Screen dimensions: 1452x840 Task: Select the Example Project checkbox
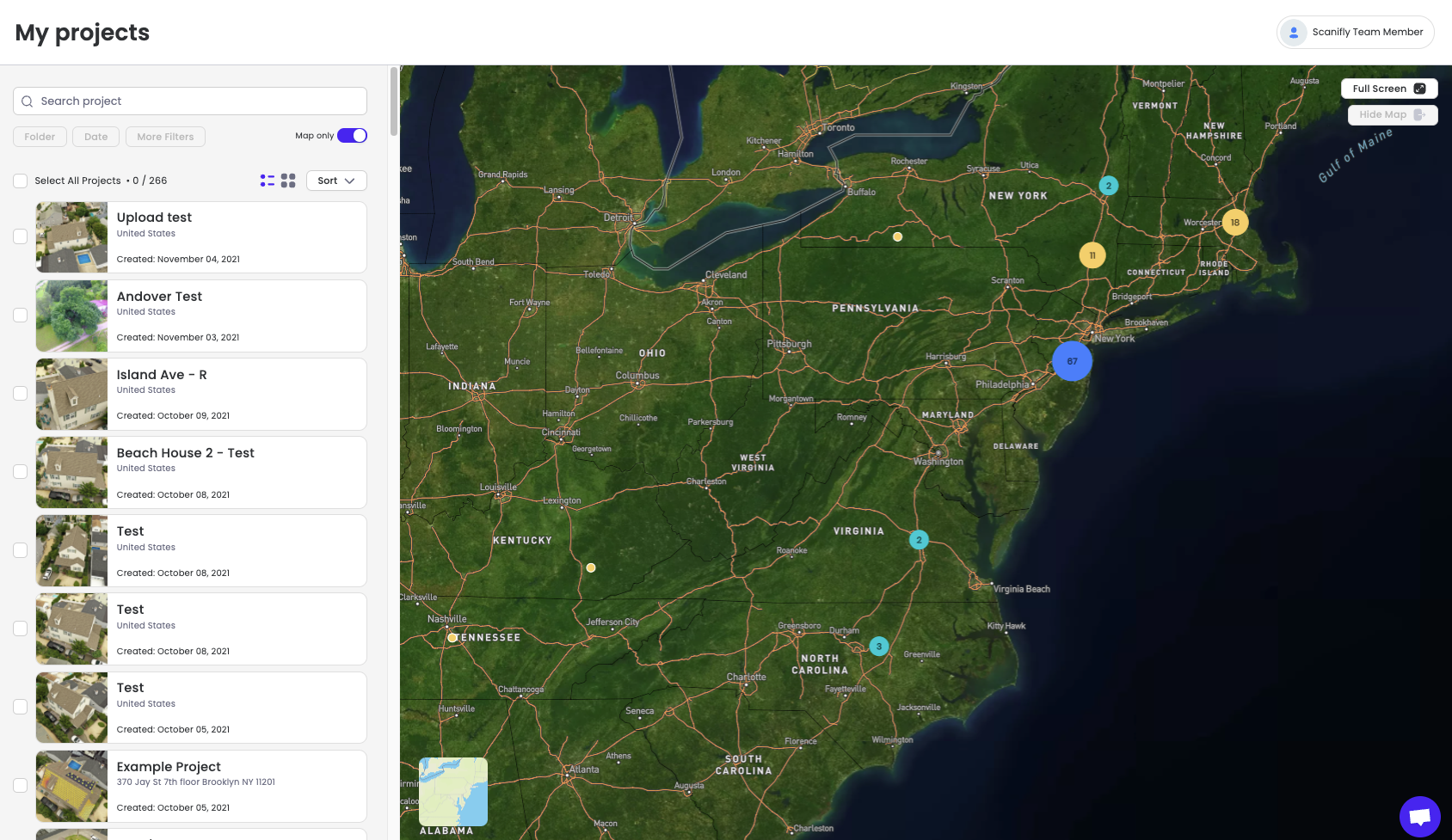20,786
